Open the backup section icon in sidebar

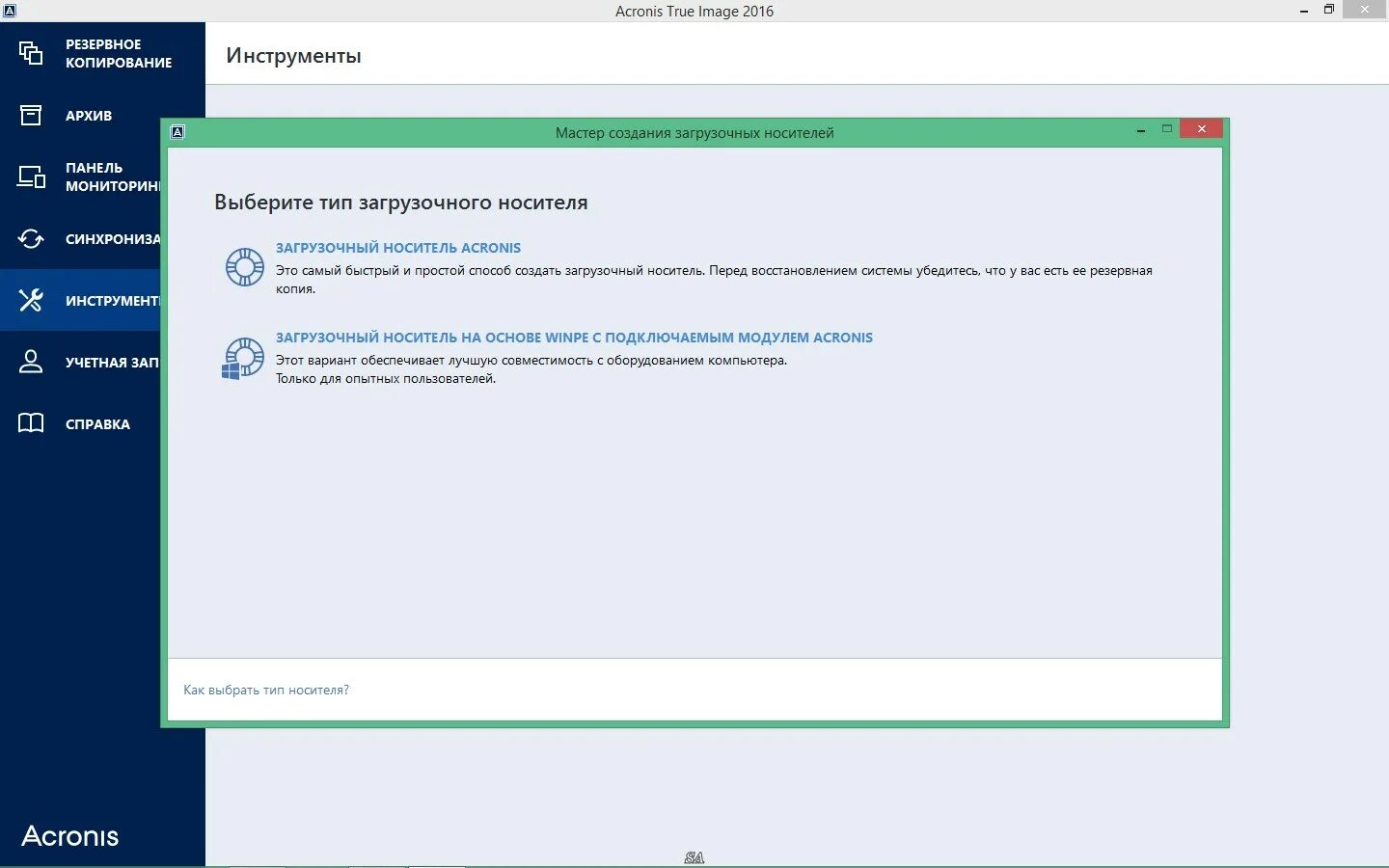pyautogui.click(x=31, y=53)
